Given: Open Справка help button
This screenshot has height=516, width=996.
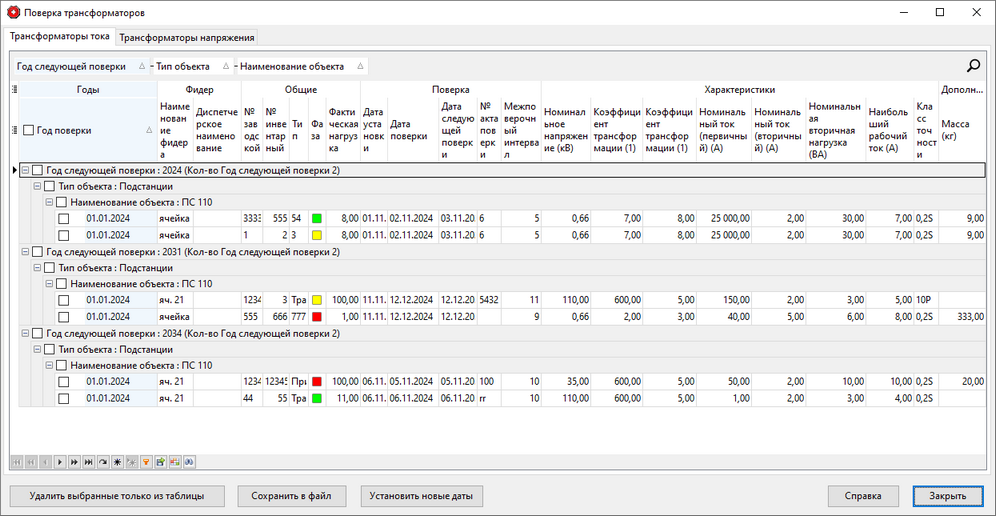Looking at the screenshot, I should click(863, 496).
